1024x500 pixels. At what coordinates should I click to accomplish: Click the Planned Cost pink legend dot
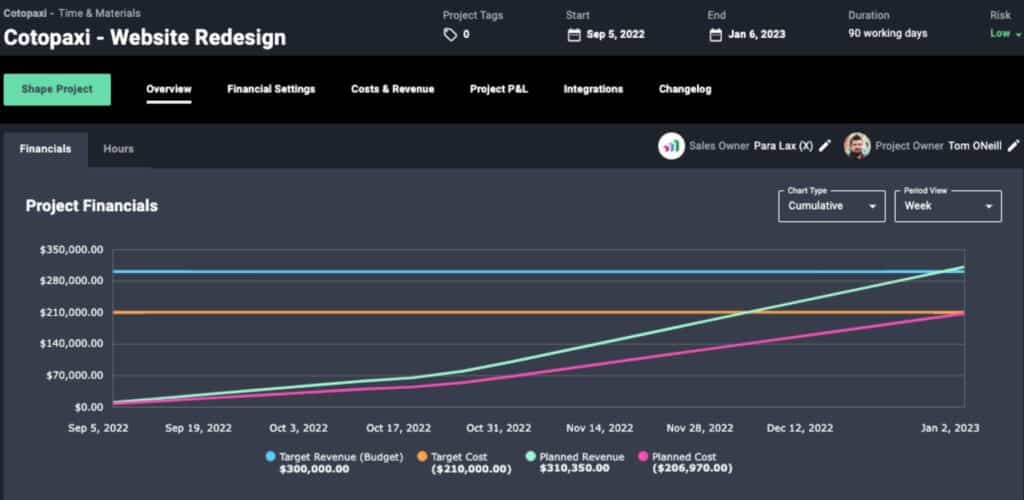tap(644, 457)
